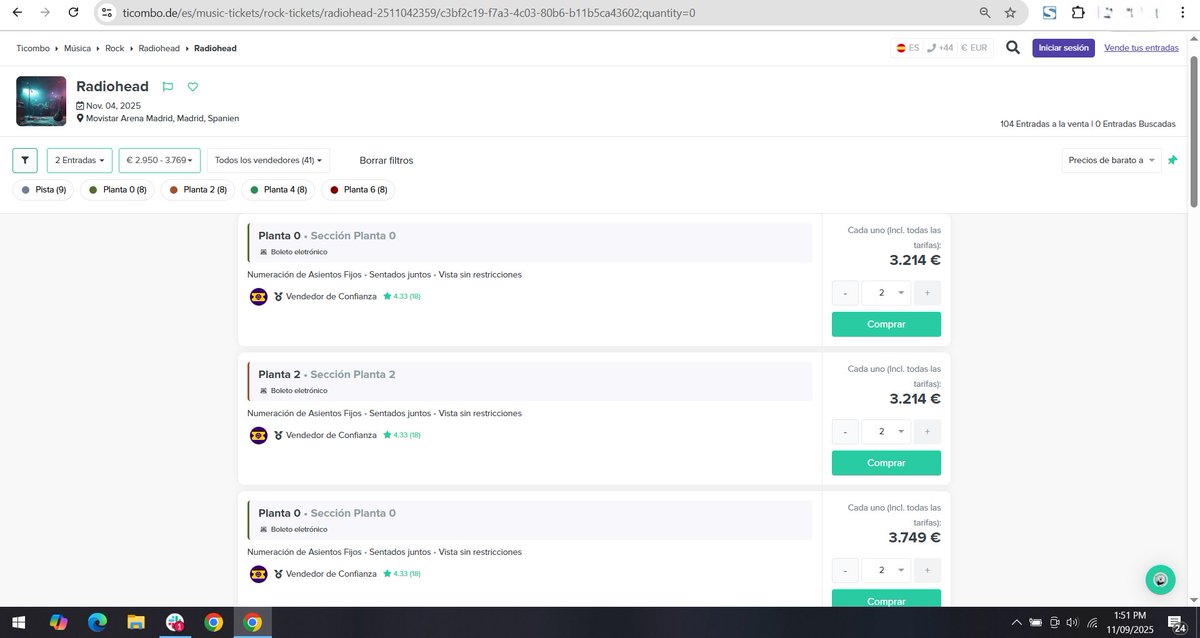Click the browser back arrow
Screen dimensions: 1200x638
tap(17, 13)
